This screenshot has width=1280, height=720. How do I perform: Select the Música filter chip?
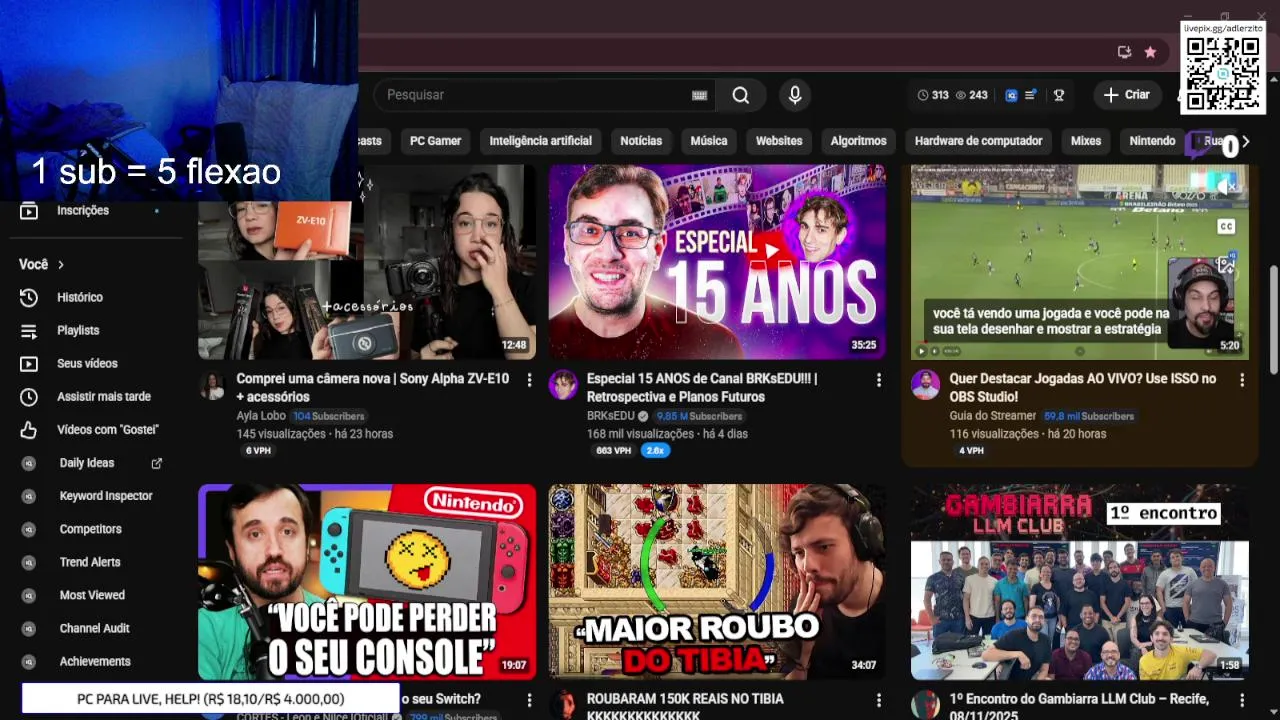pos(709,141)
